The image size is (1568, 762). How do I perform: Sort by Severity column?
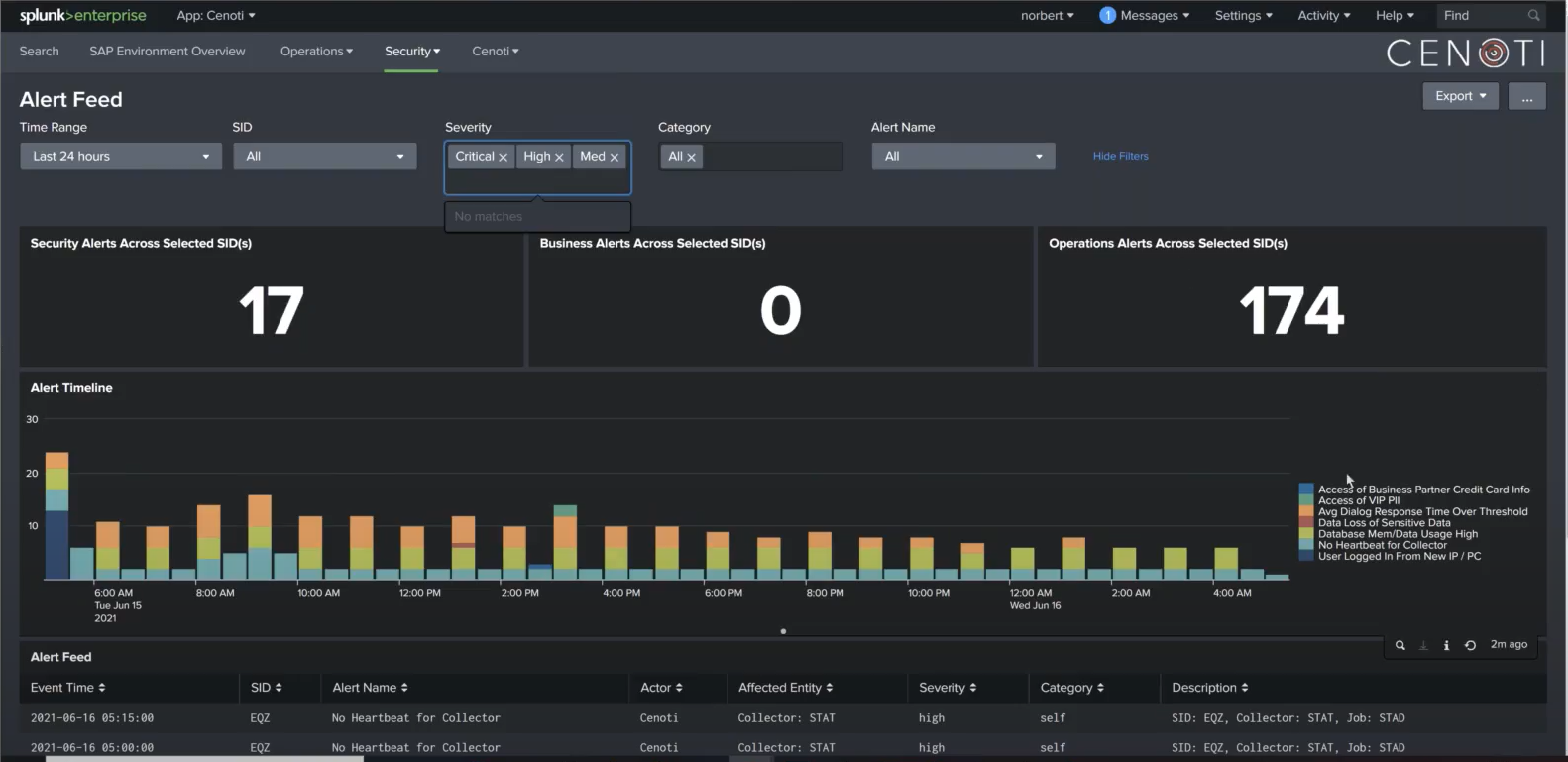click(x=948, y=688)
